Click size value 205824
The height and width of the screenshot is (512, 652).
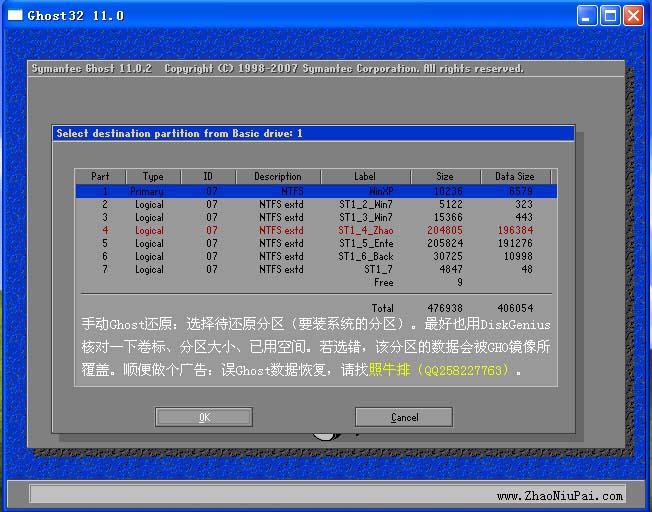coord(445,243)
